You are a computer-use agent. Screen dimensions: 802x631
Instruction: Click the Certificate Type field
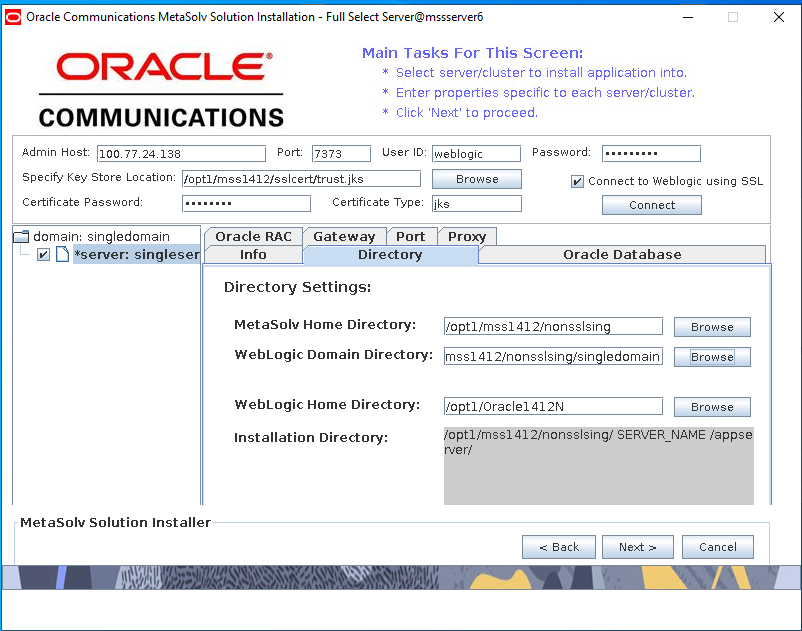point(477,204)
